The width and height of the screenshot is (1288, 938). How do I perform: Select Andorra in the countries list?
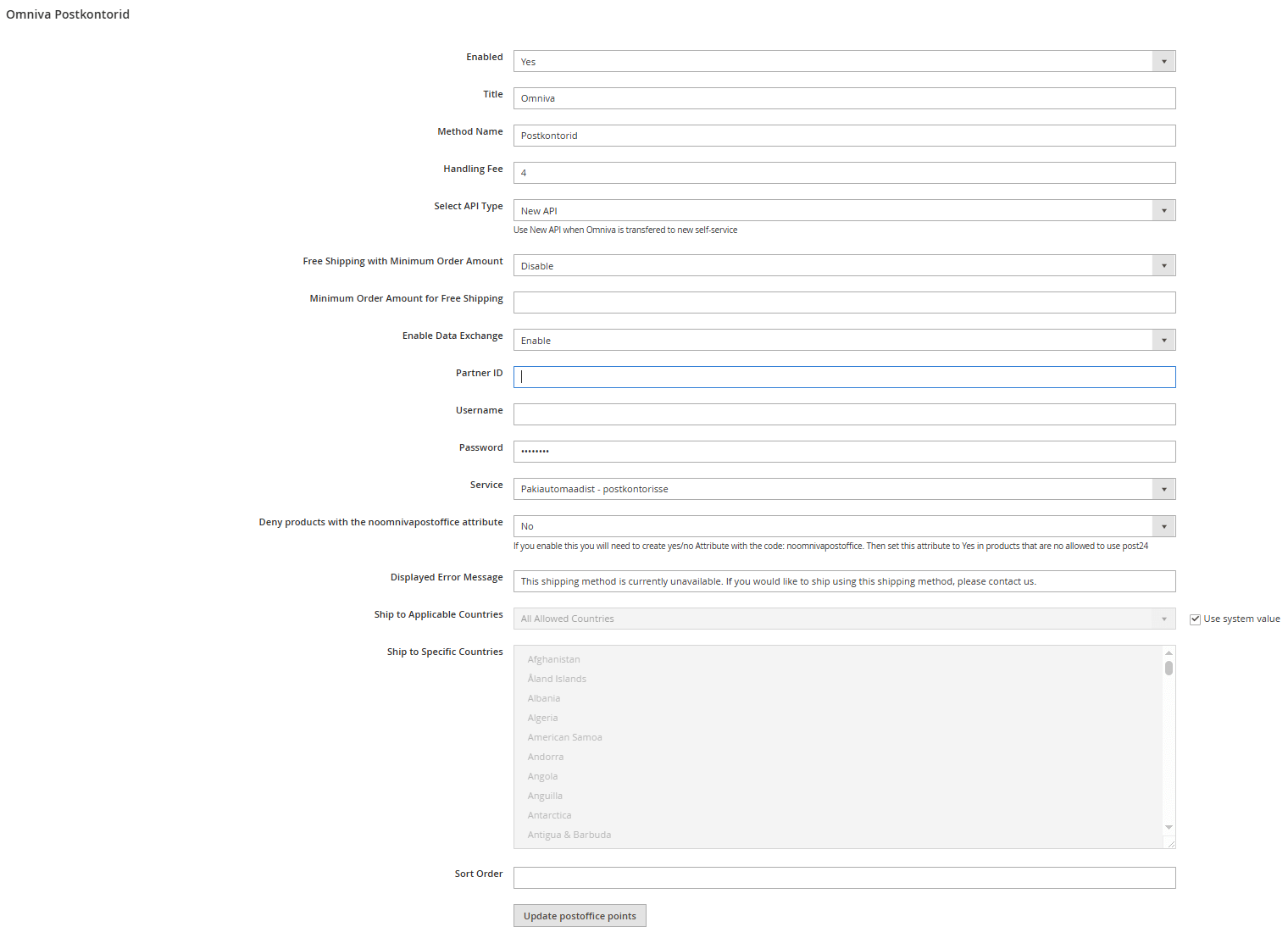tap(838, 757)
